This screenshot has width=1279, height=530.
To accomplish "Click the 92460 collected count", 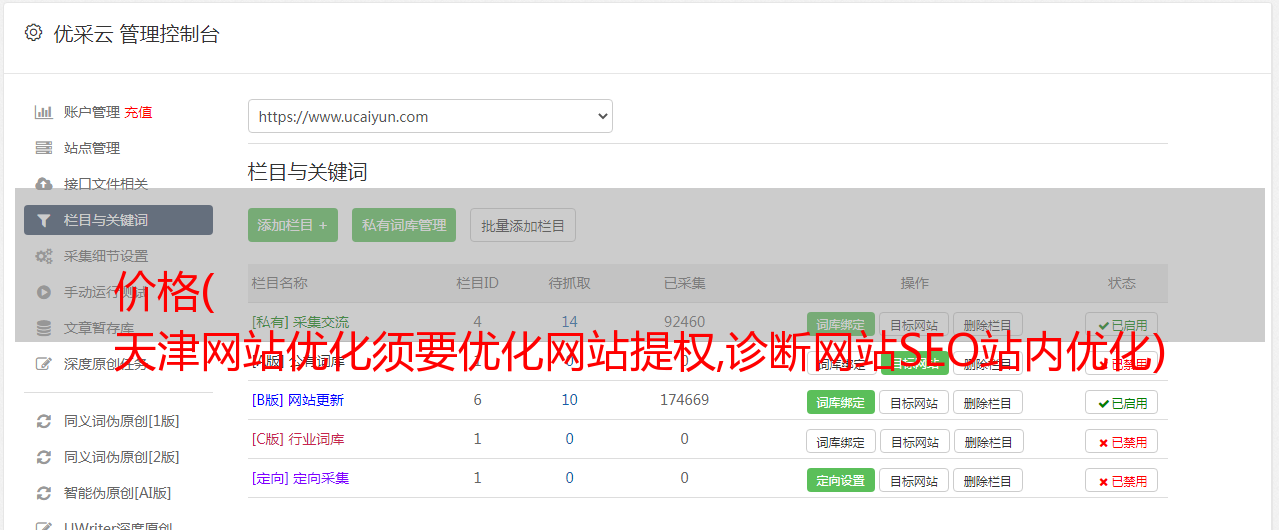I will click(x=684, y=322).
